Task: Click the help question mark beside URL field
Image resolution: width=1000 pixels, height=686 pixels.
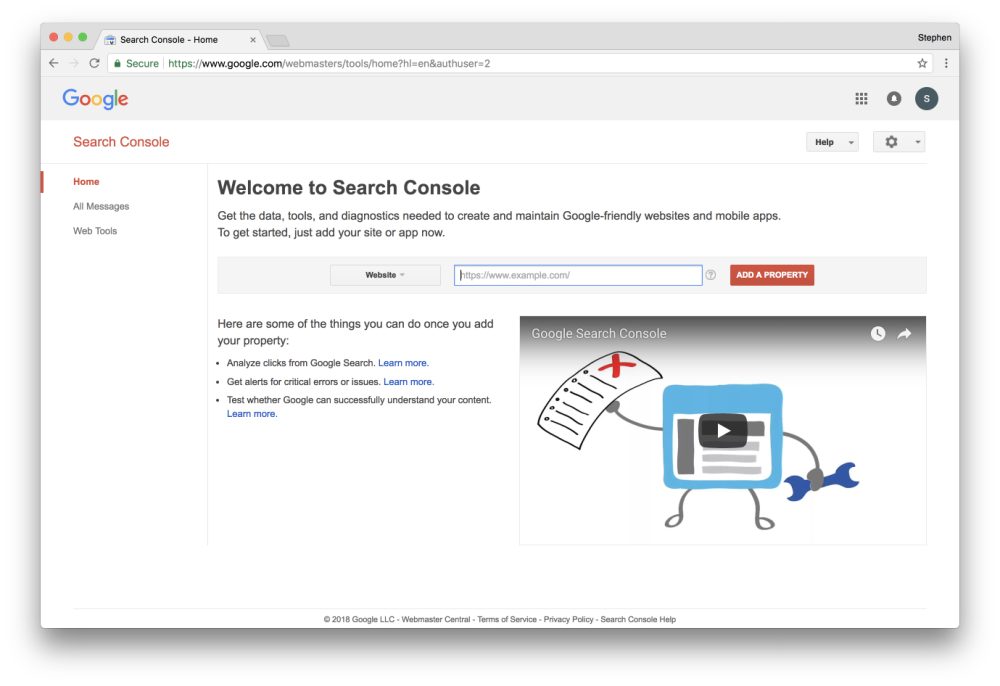Action: click(711, 275)
